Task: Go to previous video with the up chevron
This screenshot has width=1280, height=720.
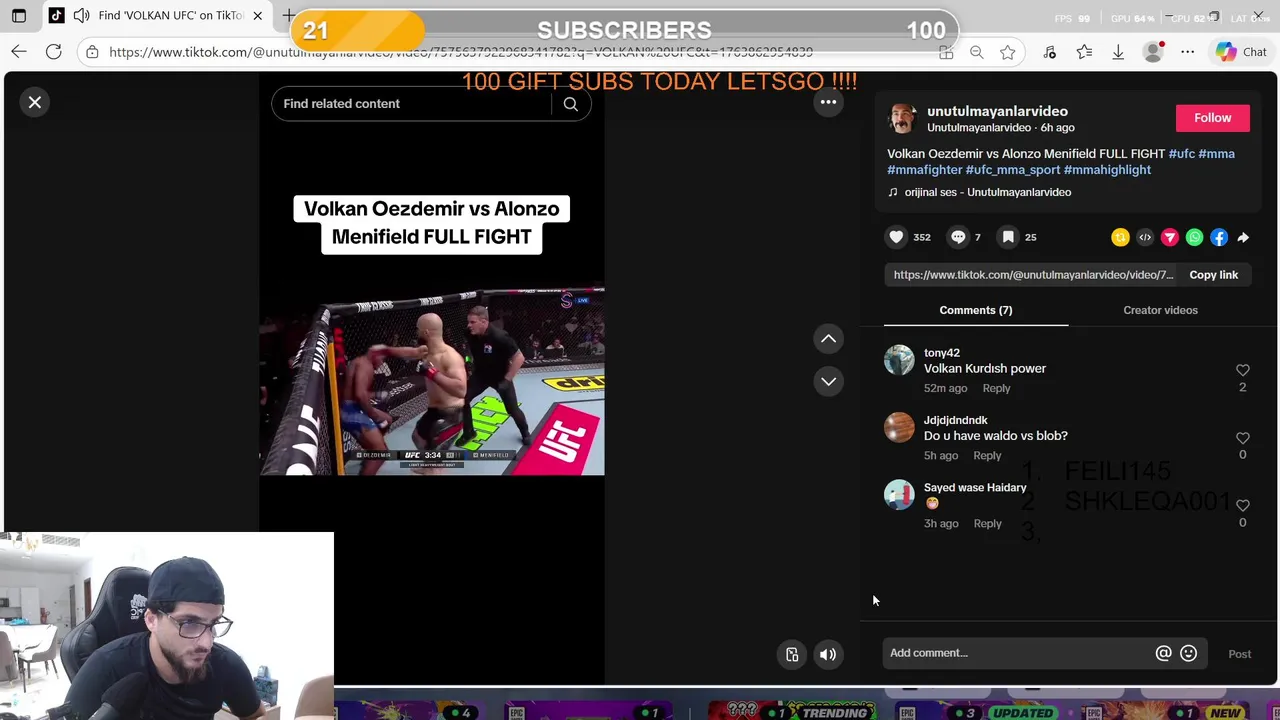Action: (828, 339)
